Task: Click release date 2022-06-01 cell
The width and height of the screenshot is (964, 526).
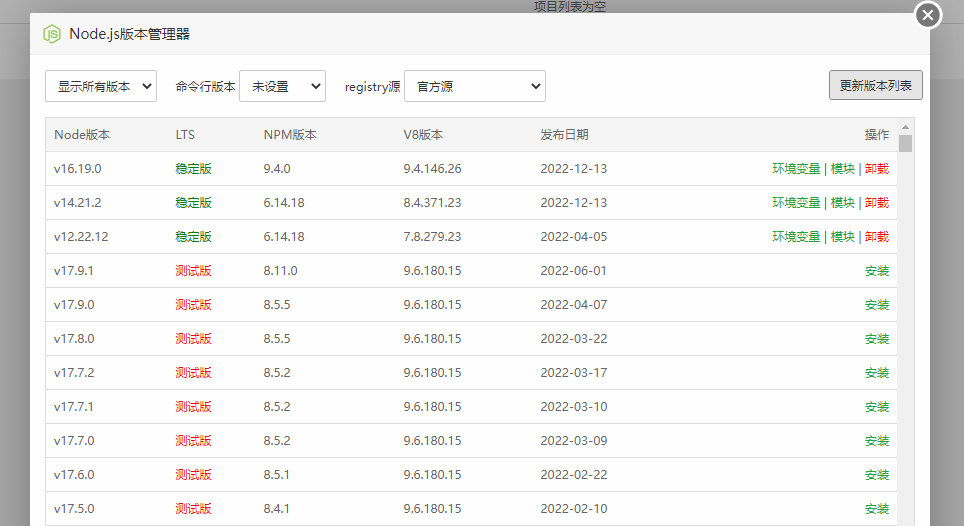Action: [574, 270]
